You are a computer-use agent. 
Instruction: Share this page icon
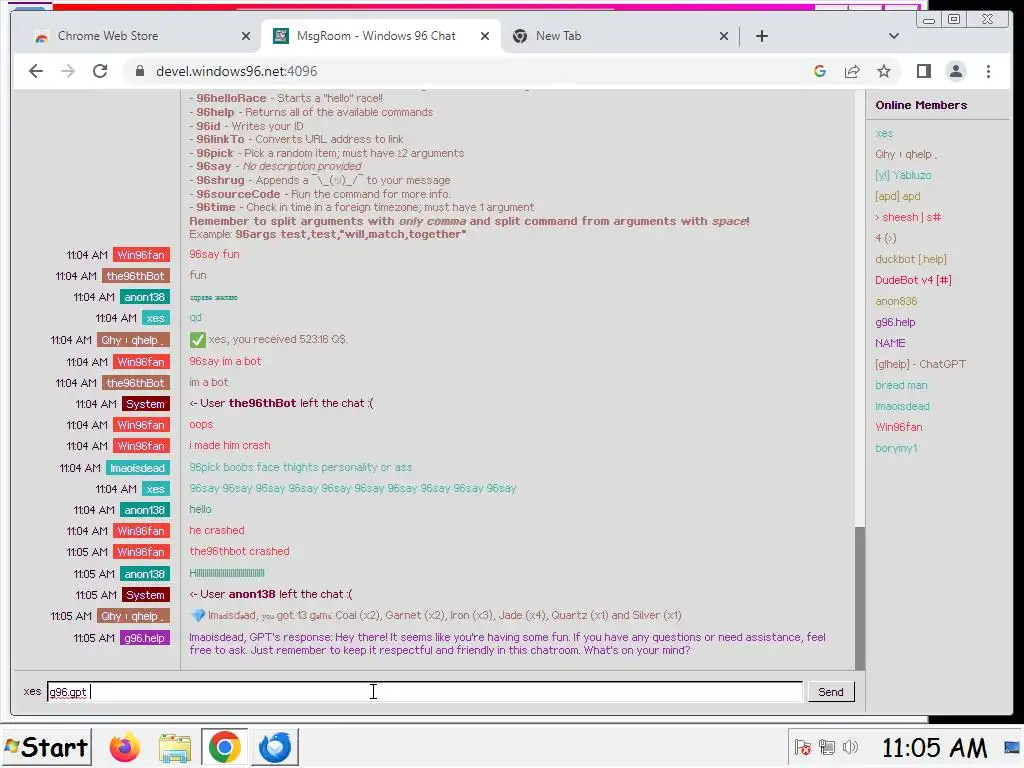(852, 71)
